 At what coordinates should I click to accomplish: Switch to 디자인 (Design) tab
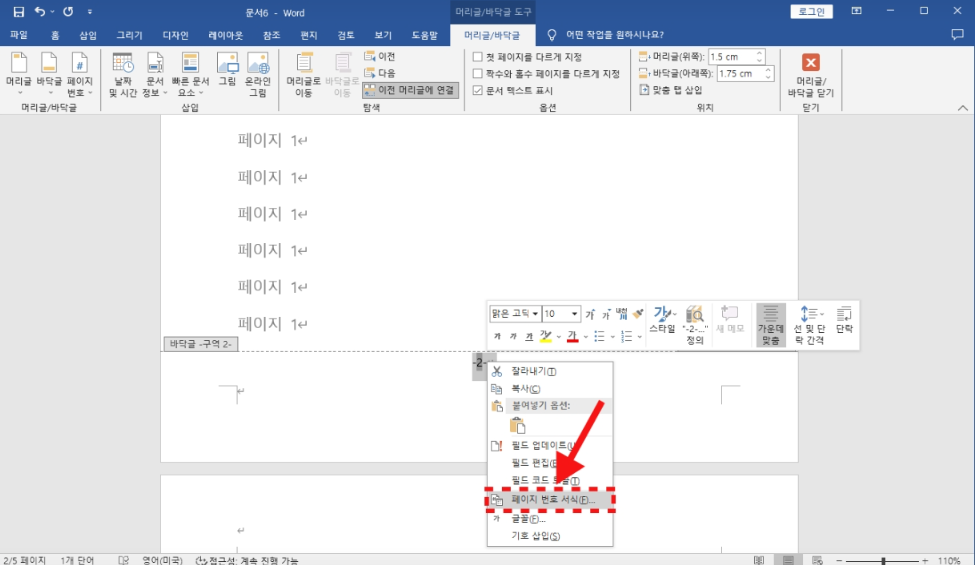175,35
